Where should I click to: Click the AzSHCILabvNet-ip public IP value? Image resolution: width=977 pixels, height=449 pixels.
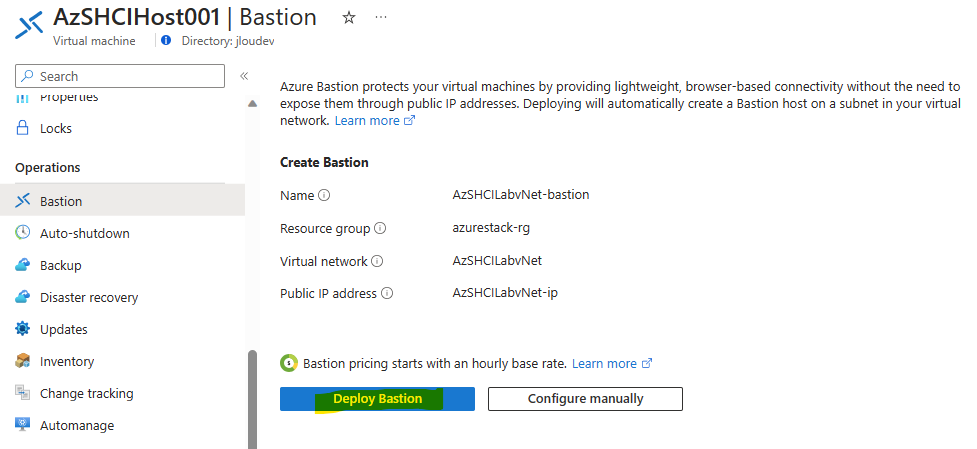(505, 293)
